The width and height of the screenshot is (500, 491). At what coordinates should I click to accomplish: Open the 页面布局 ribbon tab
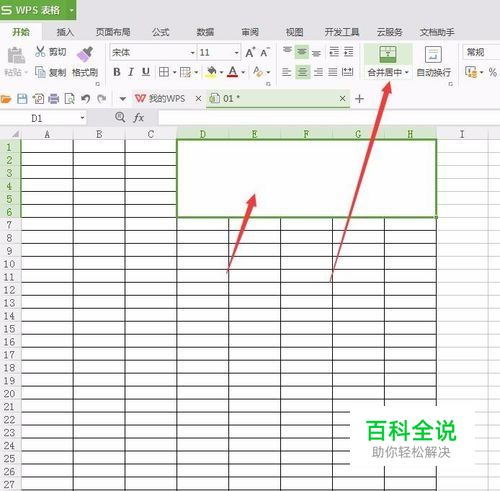(x=113, y=32)
